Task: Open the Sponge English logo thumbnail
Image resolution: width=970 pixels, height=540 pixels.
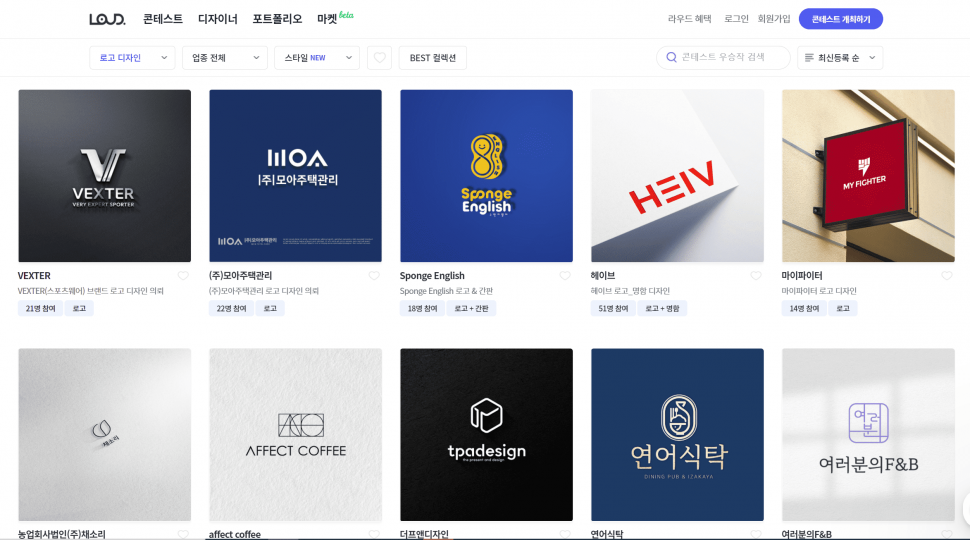Action: point(486,176)
